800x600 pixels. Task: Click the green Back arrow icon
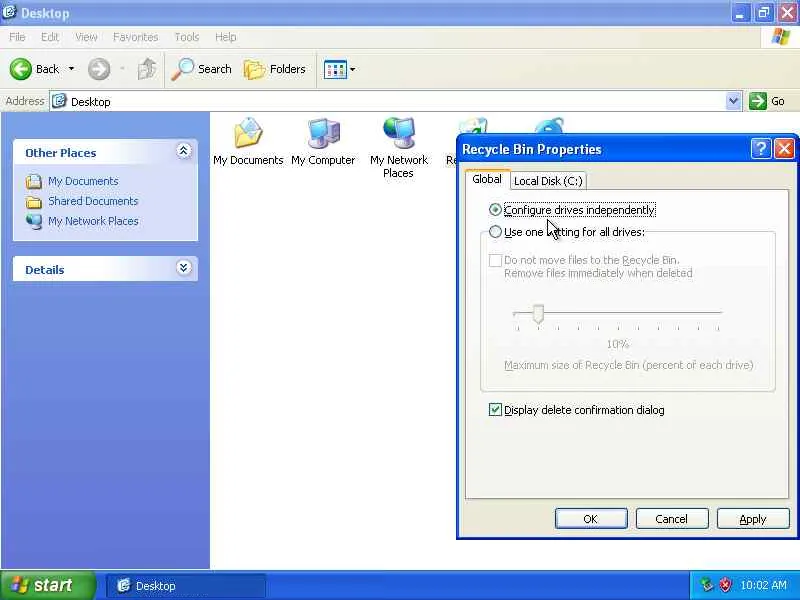(x=20, y=69)
